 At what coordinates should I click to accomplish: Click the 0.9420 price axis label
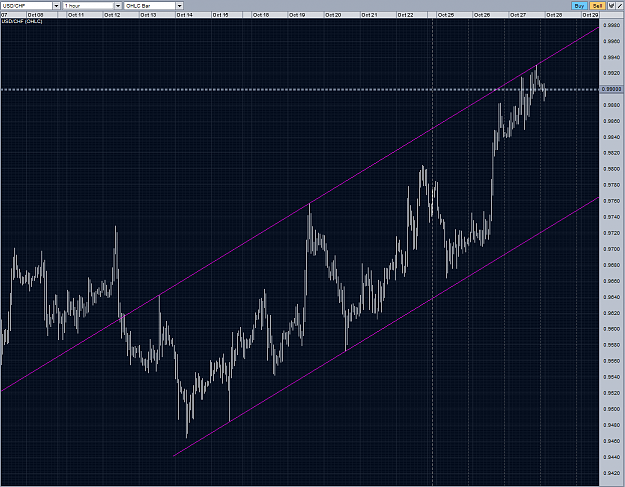[x=612, y=473]
